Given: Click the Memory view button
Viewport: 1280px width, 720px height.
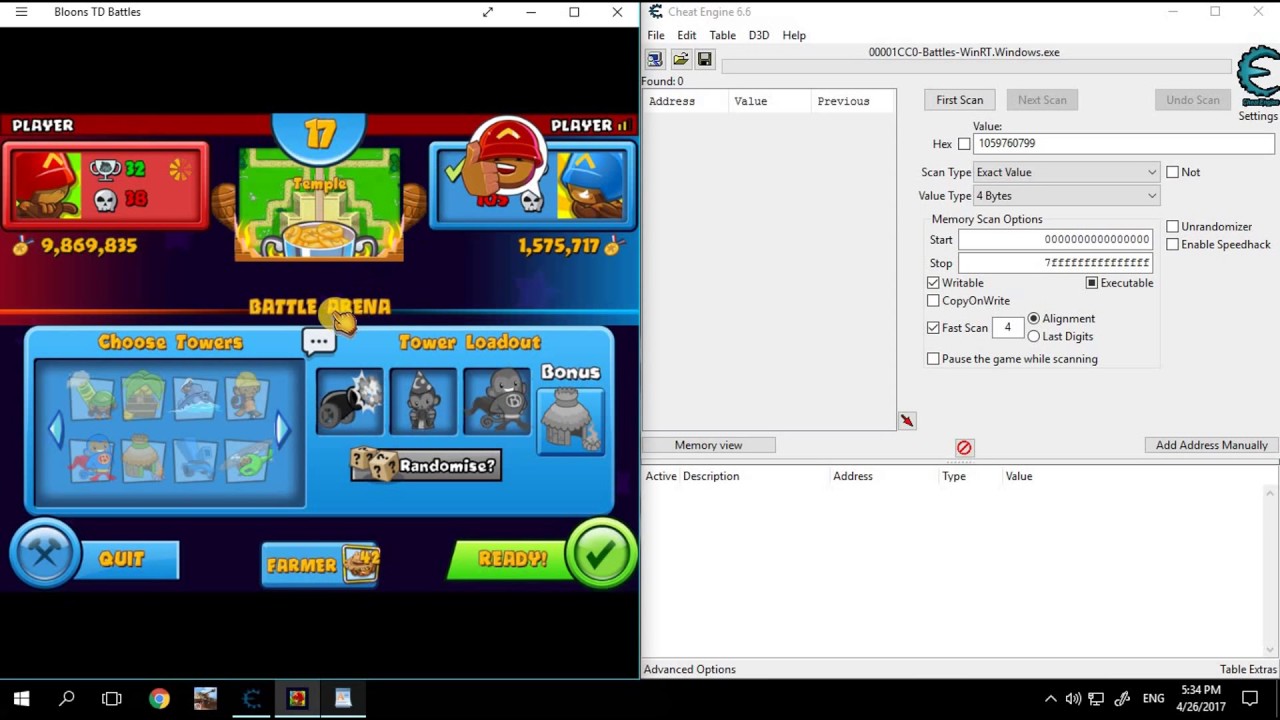Looking at the screenshot, I should point(708,445).
